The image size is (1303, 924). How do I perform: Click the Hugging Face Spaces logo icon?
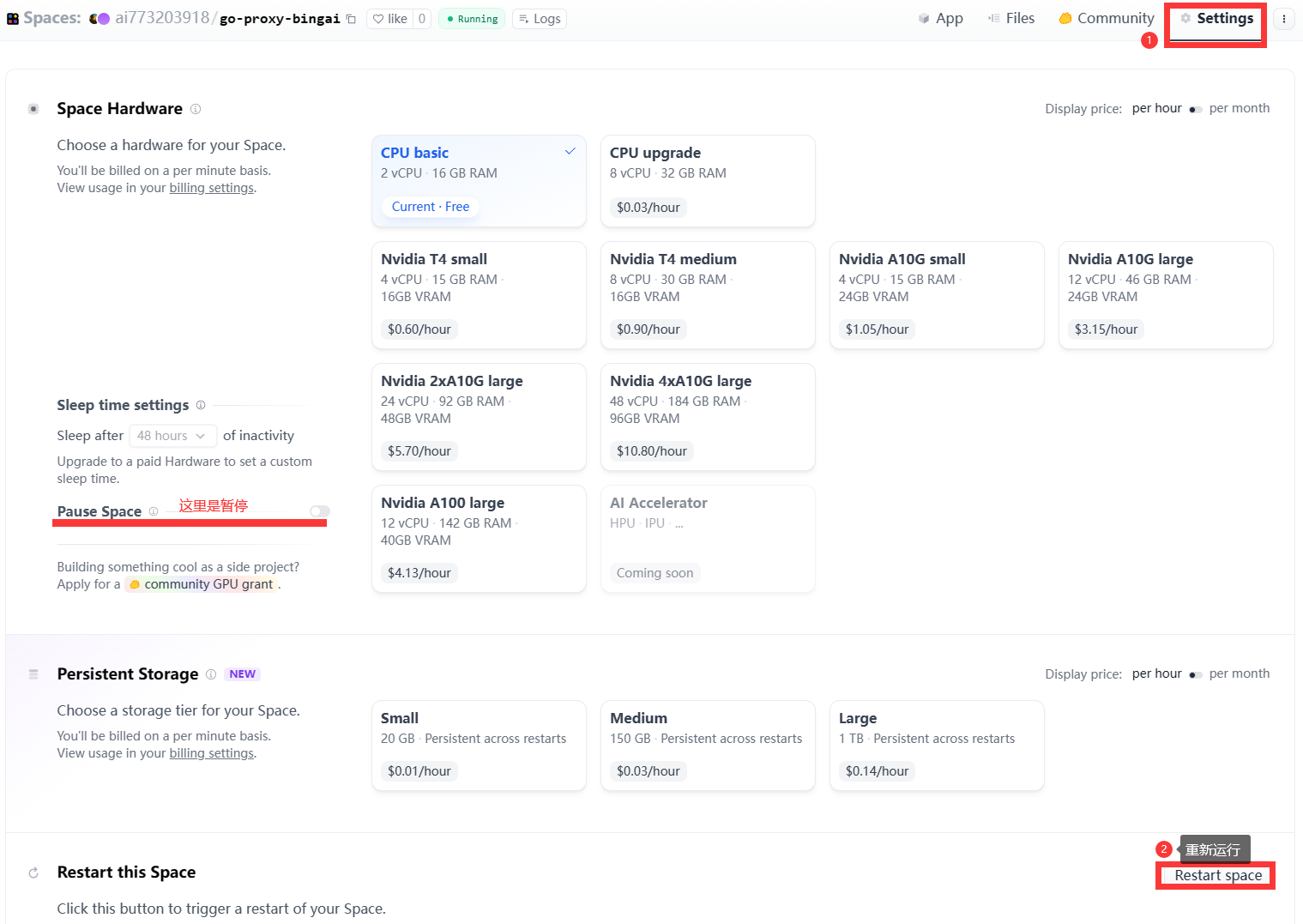click(x=13, y=19)
